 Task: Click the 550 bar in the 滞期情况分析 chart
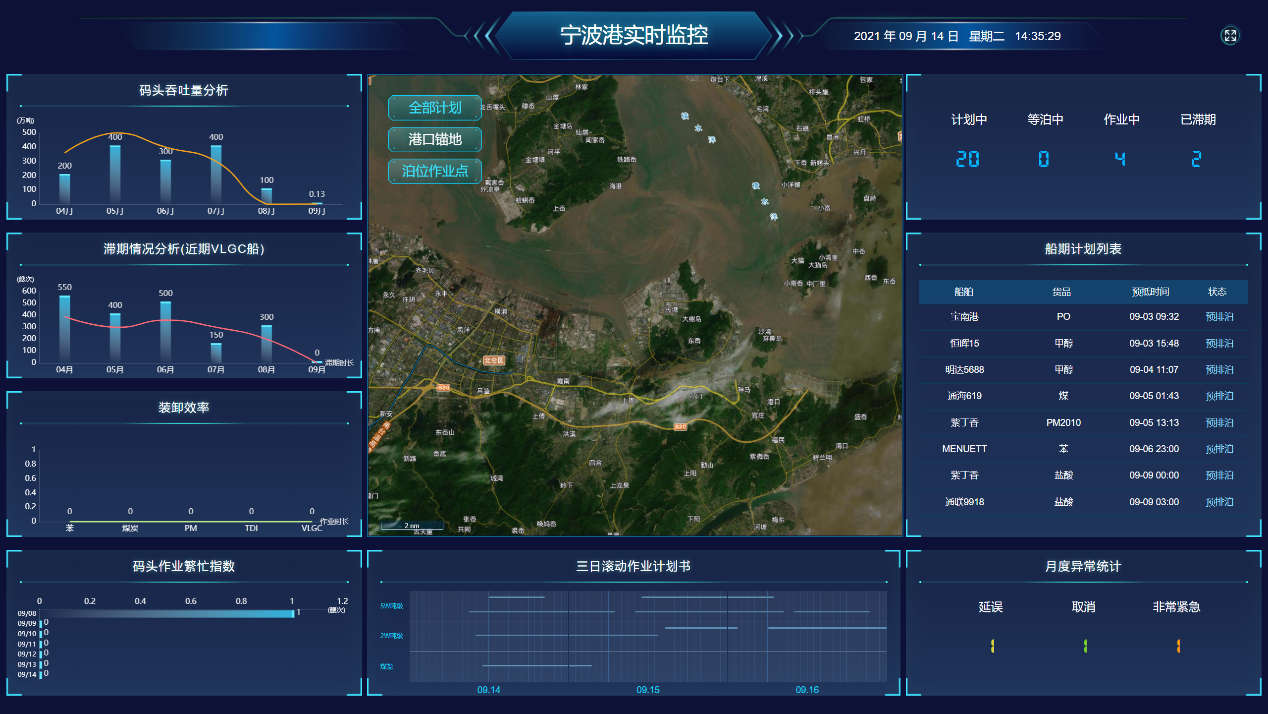(65, 328)
